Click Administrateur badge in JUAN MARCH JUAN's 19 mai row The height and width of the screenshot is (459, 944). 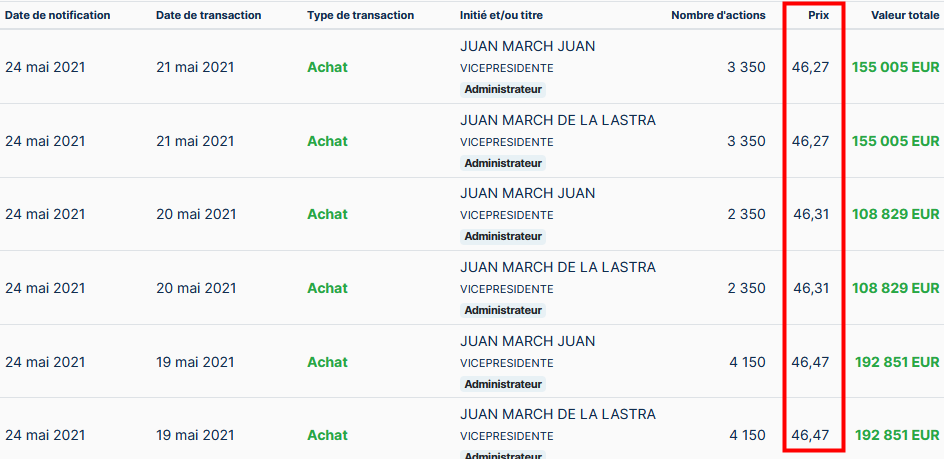[x=503, y=383]
